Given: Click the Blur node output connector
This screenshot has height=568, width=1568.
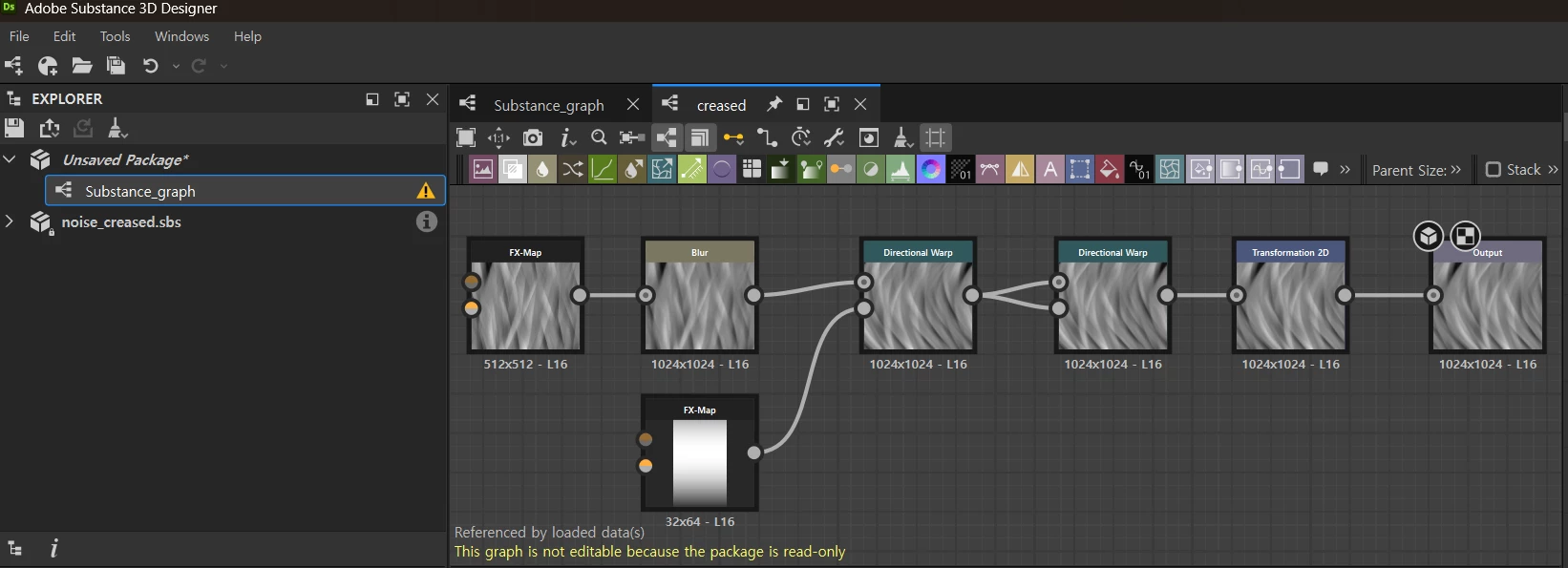Looking at the screenshot, I should [754, 295].
